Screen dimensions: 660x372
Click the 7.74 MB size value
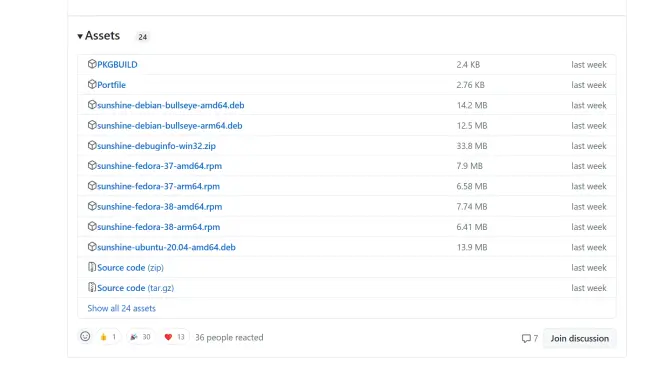pyautogui.click(x=472, y=207)
